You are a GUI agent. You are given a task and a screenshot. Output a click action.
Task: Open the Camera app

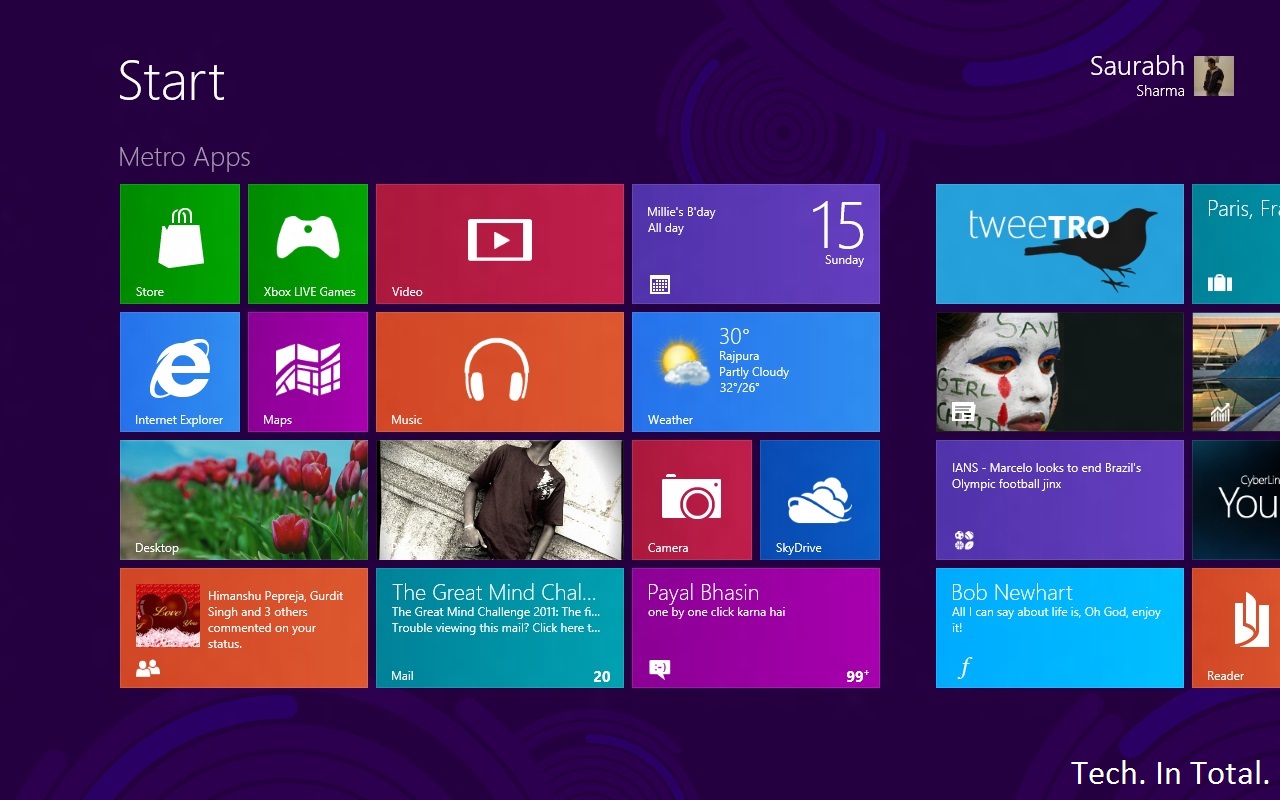pos(691,499)
